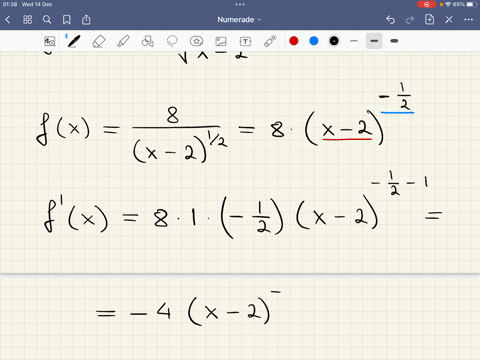Select the Eraser tool
The width and height of the screenshot is (480, 360).
pos(98,41)
